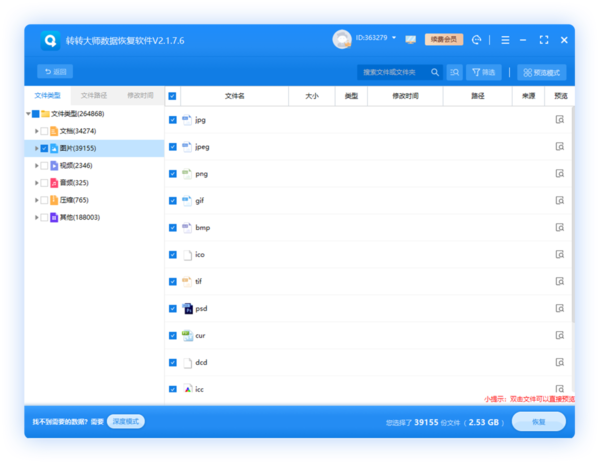Open the account dropdown next to ID:363279
Viewport: 600px width, 464px height.
point(395,38)
